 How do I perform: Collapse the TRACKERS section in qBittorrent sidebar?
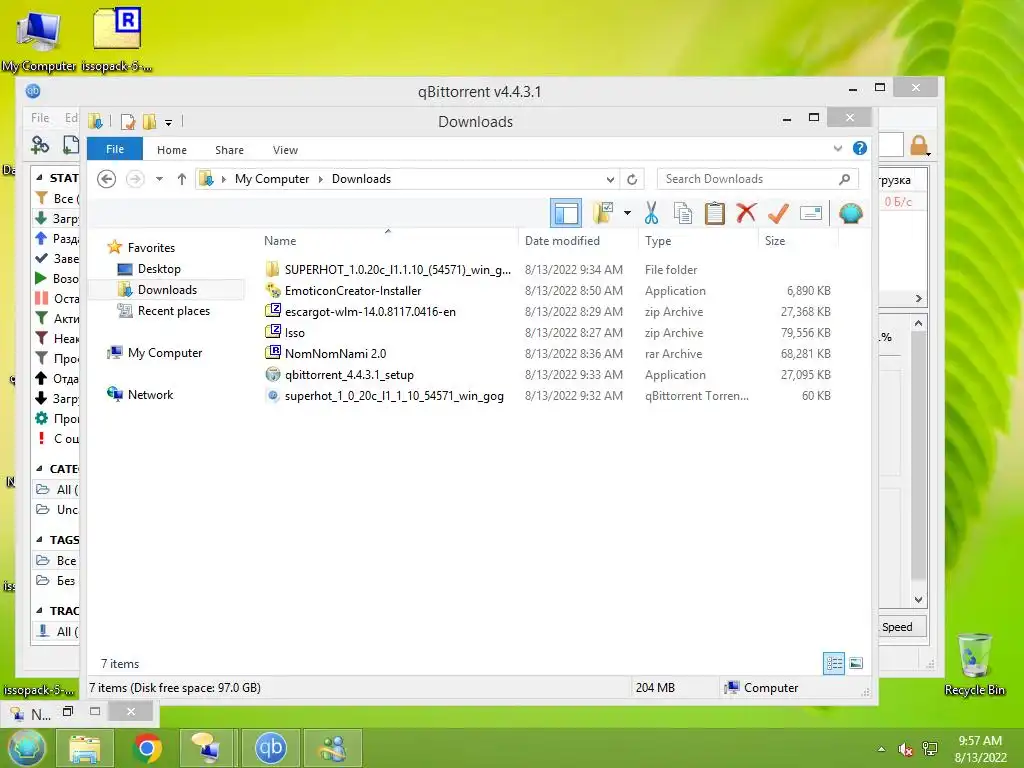pyautogui.click(x=39, y=611)
